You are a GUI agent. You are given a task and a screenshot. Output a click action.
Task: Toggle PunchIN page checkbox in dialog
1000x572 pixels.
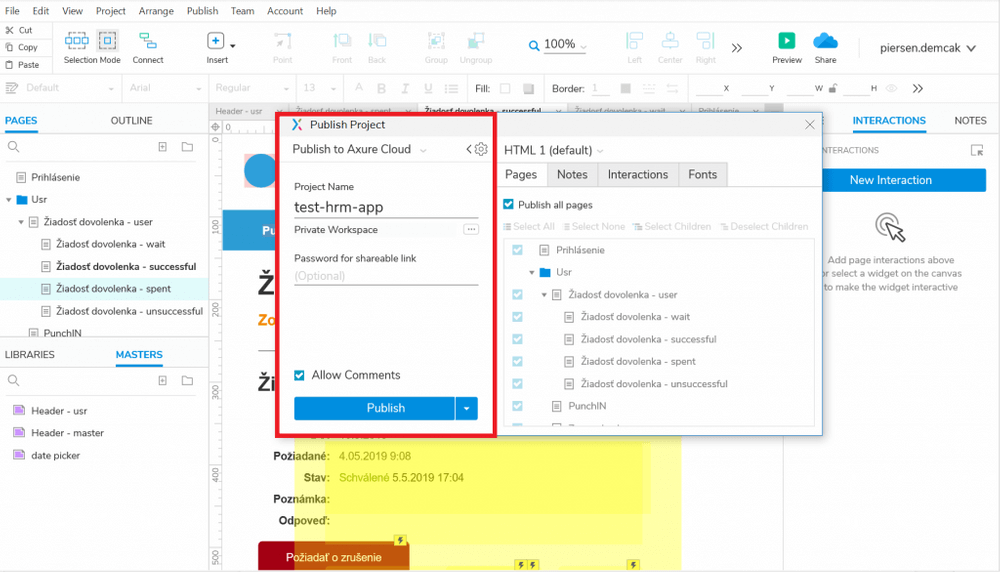click(517, 406)
